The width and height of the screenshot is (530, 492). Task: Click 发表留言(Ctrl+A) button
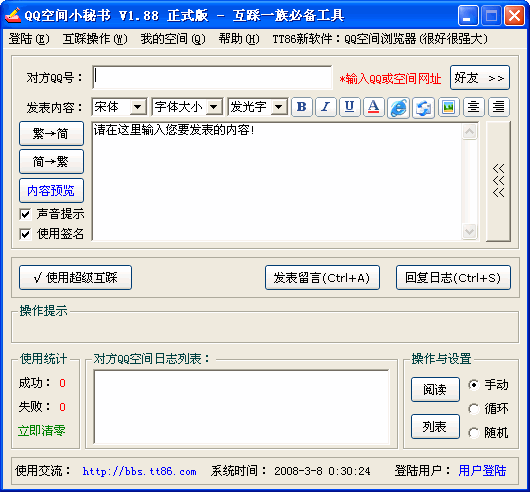(322, 278)
